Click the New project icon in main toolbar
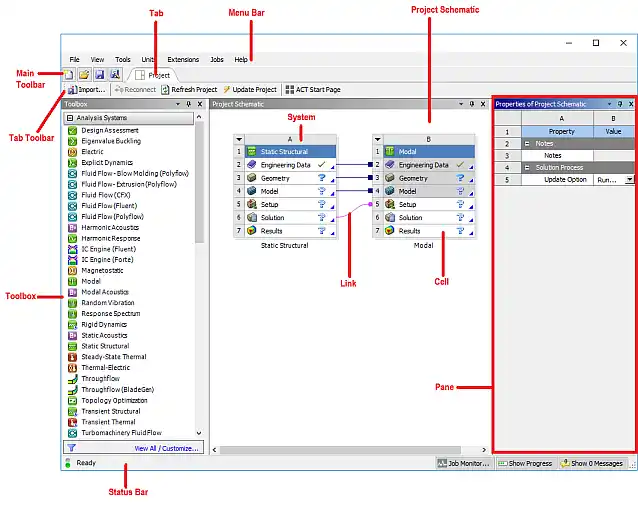This screenshot has width=638, height=506. coord(68,74)
